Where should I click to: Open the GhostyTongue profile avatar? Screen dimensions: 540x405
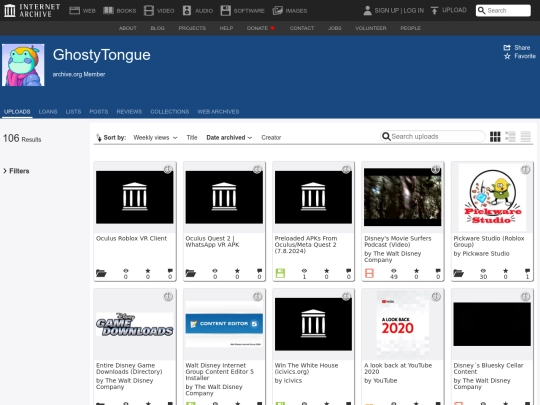[x=23, y=65]
